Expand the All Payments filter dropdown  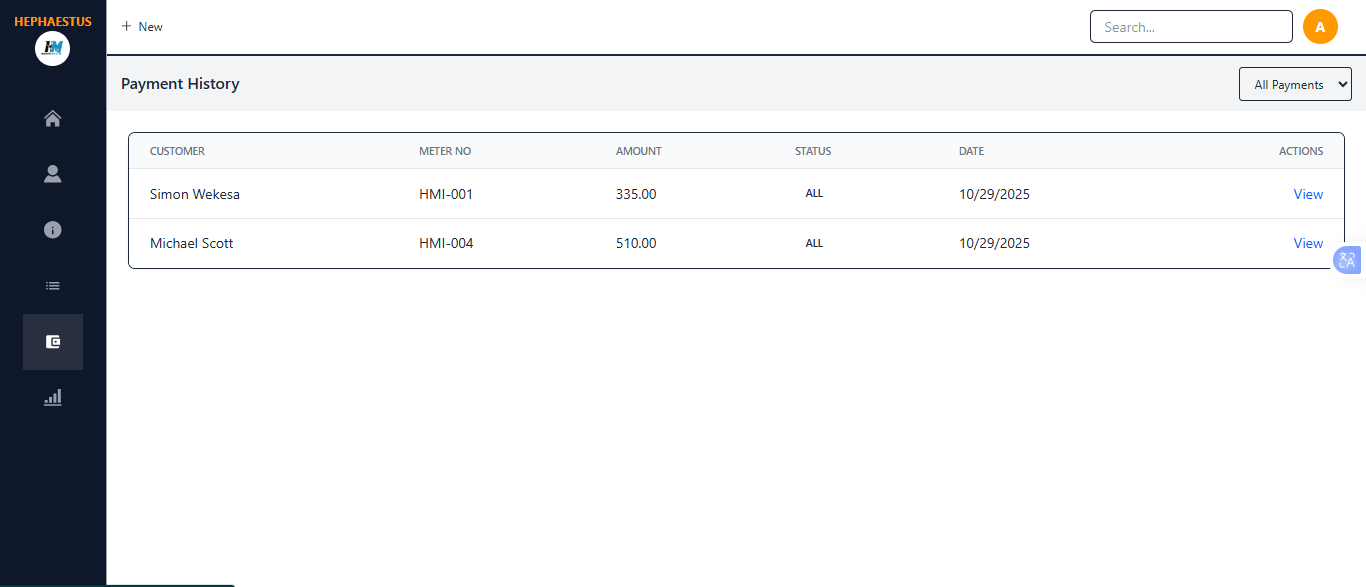coord(1295,85)
